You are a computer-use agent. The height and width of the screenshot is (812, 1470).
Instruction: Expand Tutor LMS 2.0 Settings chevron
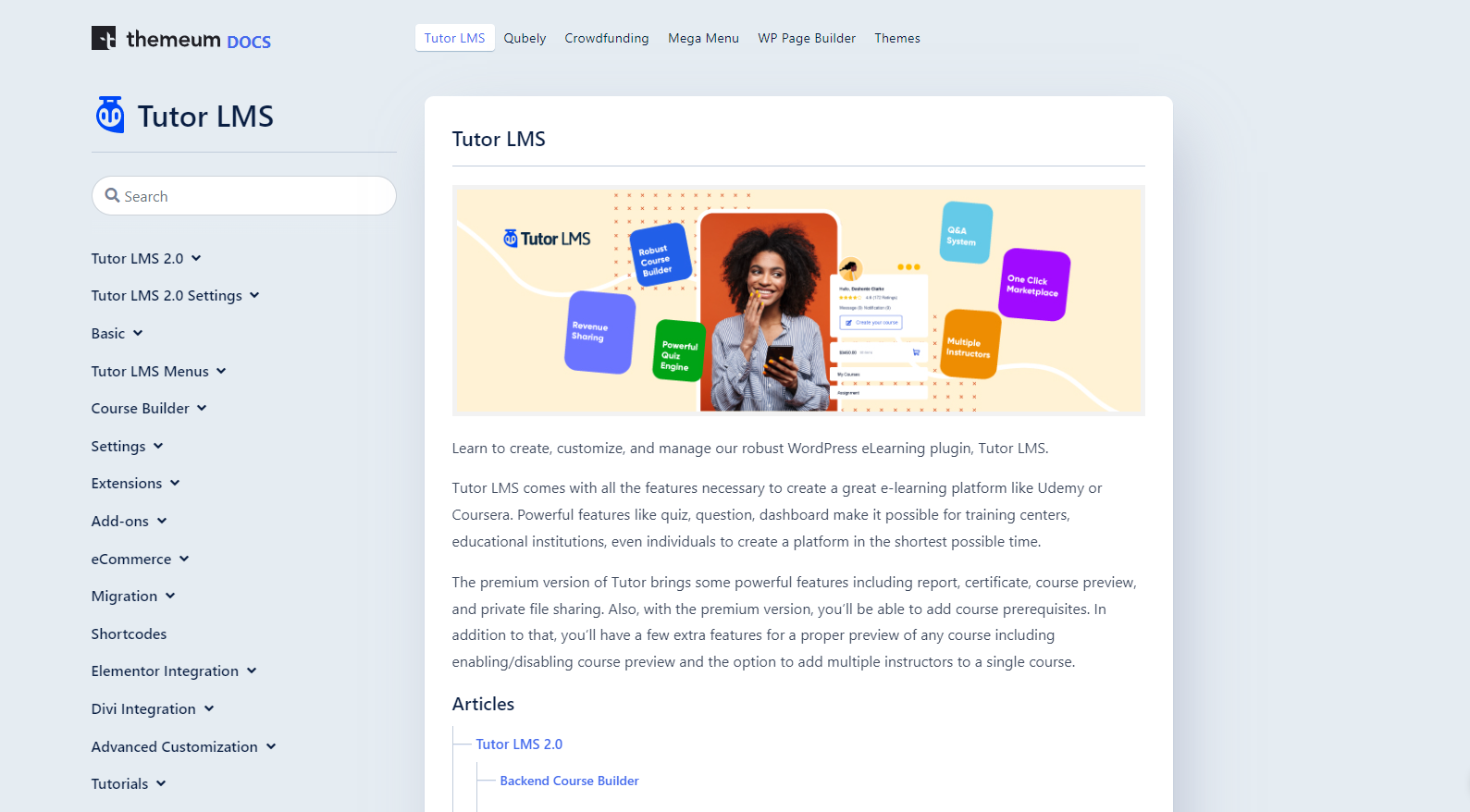click(254, 295)
